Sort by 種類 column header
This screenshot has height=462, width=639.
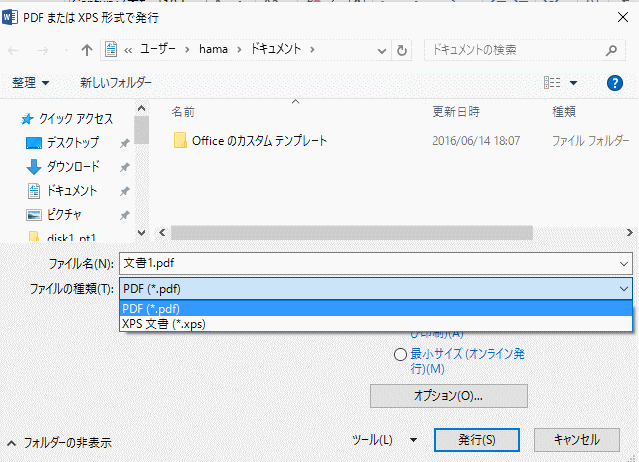pyautogui.click(x=564, y=112)
